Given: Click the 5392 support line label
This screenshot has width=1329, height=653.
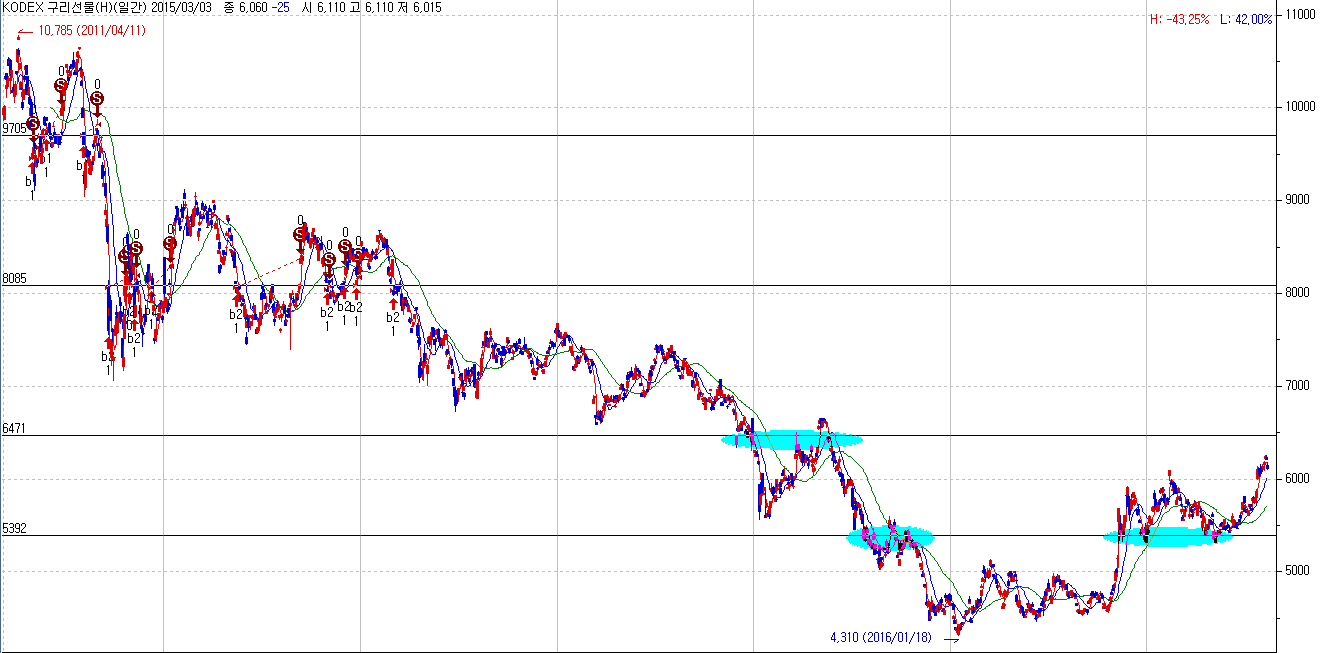Looking at the screenshot, I should 15,528.
